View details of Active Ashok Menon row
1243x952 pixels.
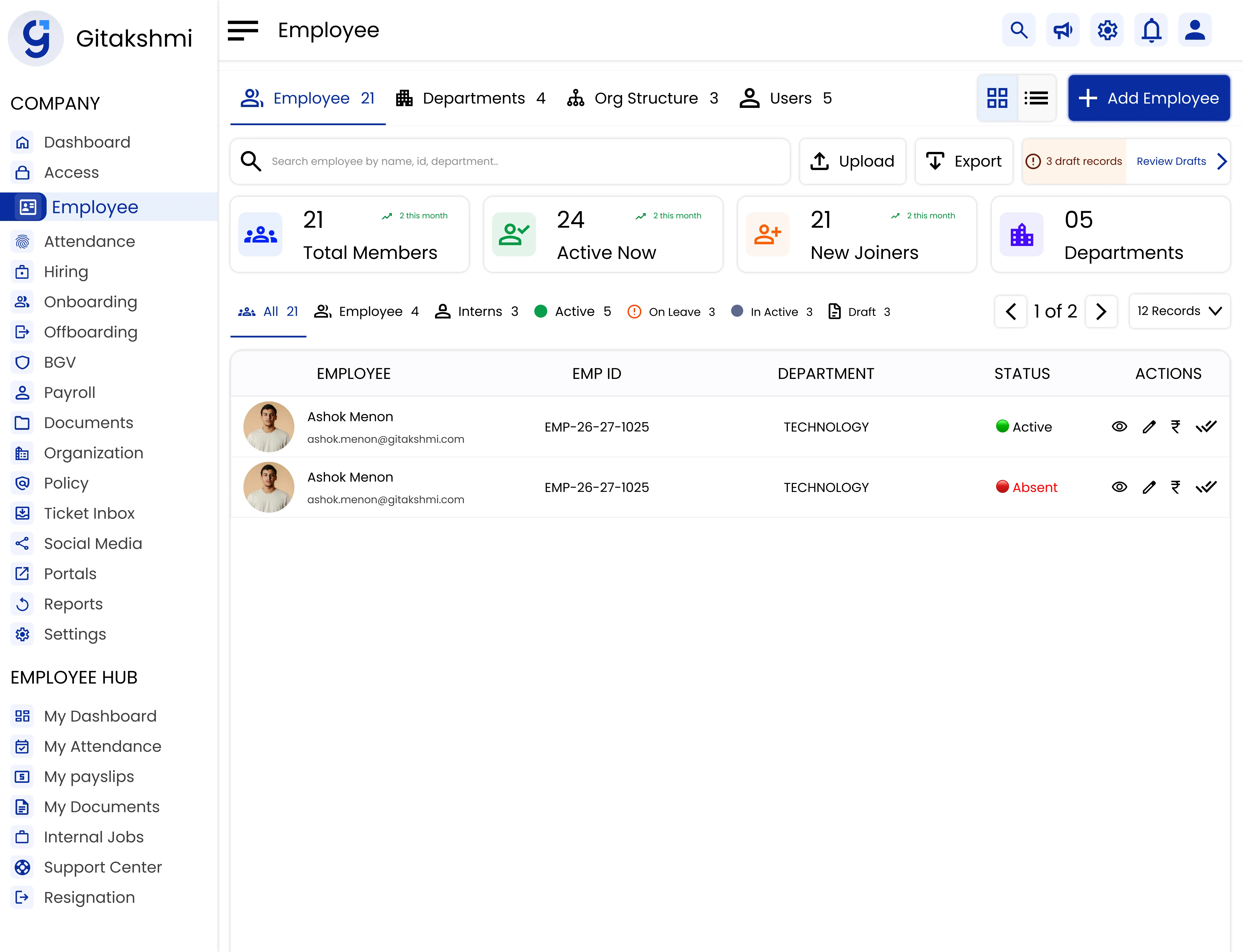1119,427
